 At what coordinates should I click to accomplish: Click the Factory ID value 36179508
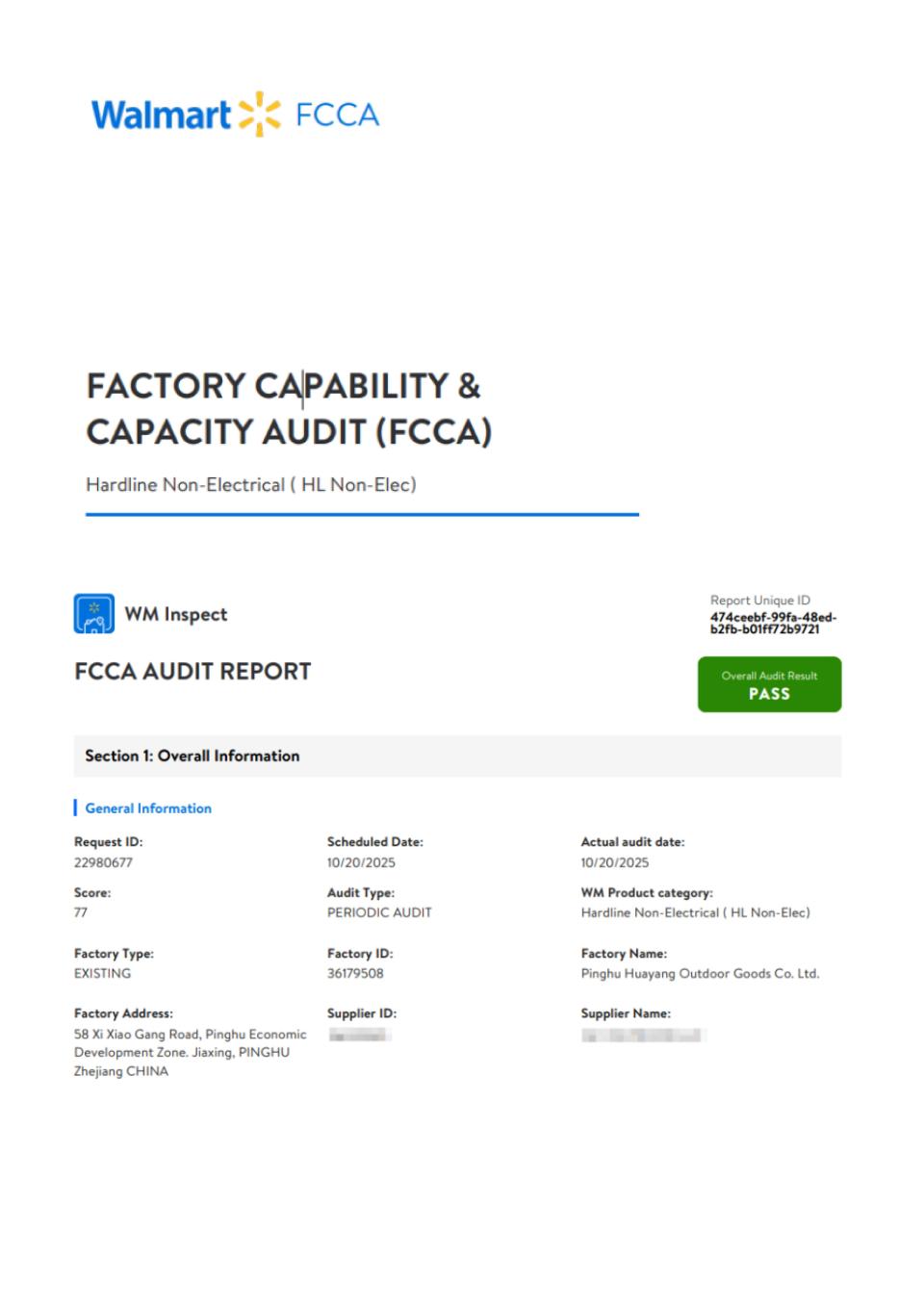pos(355,973)
